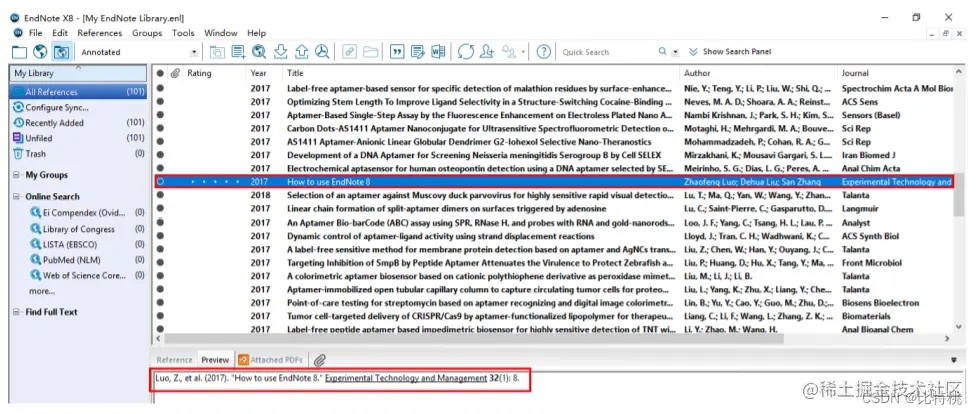Click Return to Word Processor icon

(438, 52)
